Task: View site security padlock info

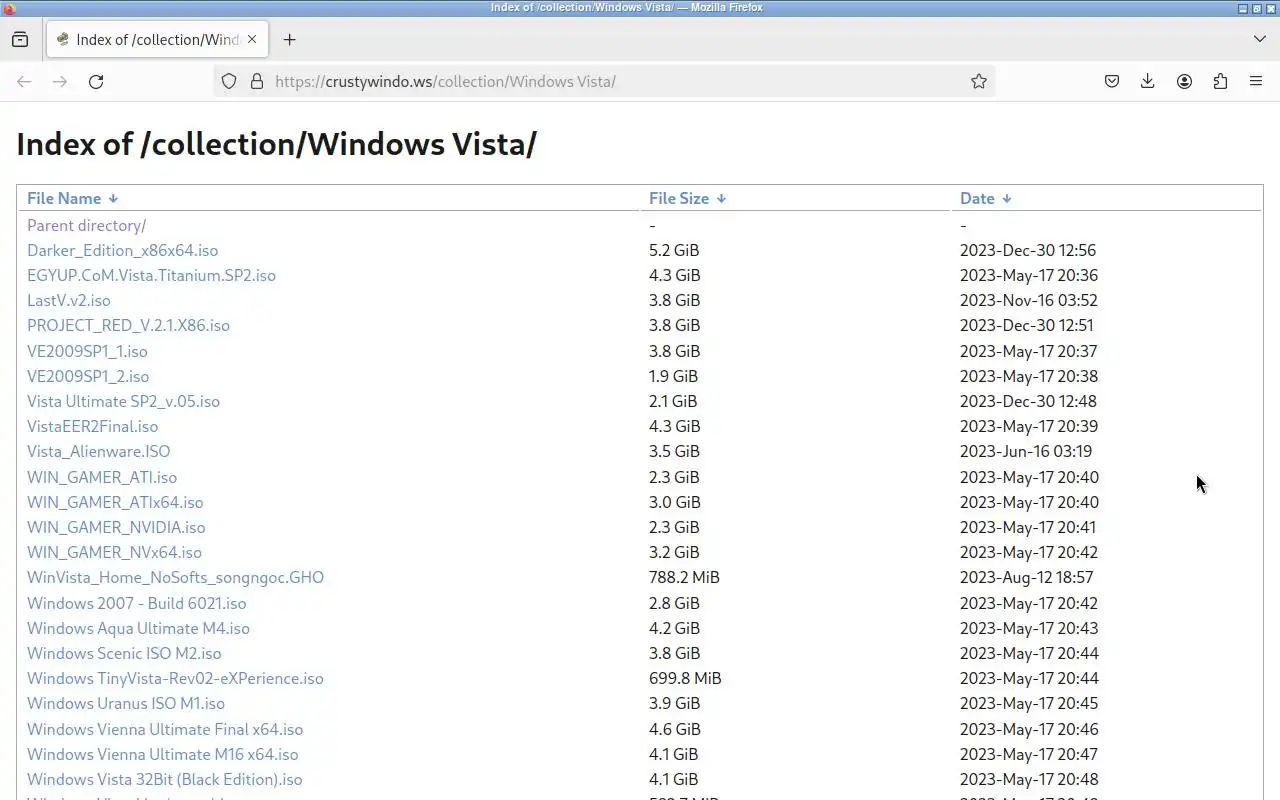Action: (256, 82)
